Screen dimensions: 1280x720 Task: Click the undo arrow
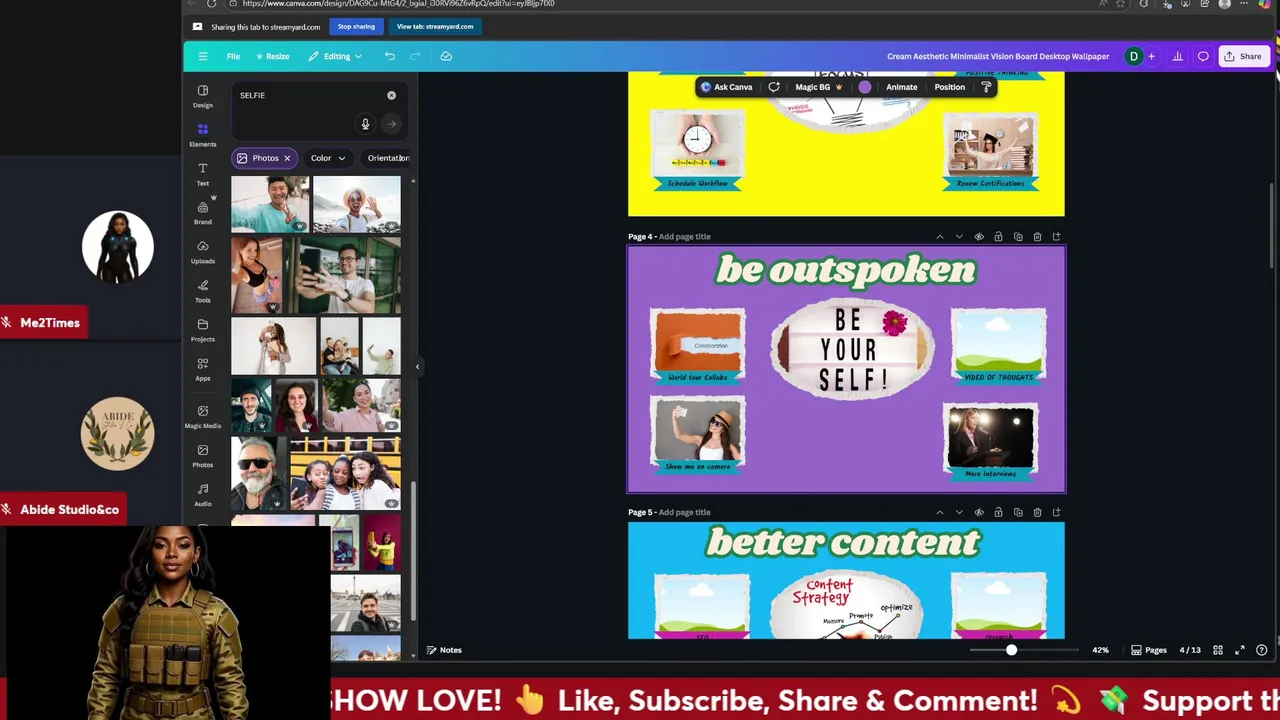pyautogui.click(x=390, y=56)
